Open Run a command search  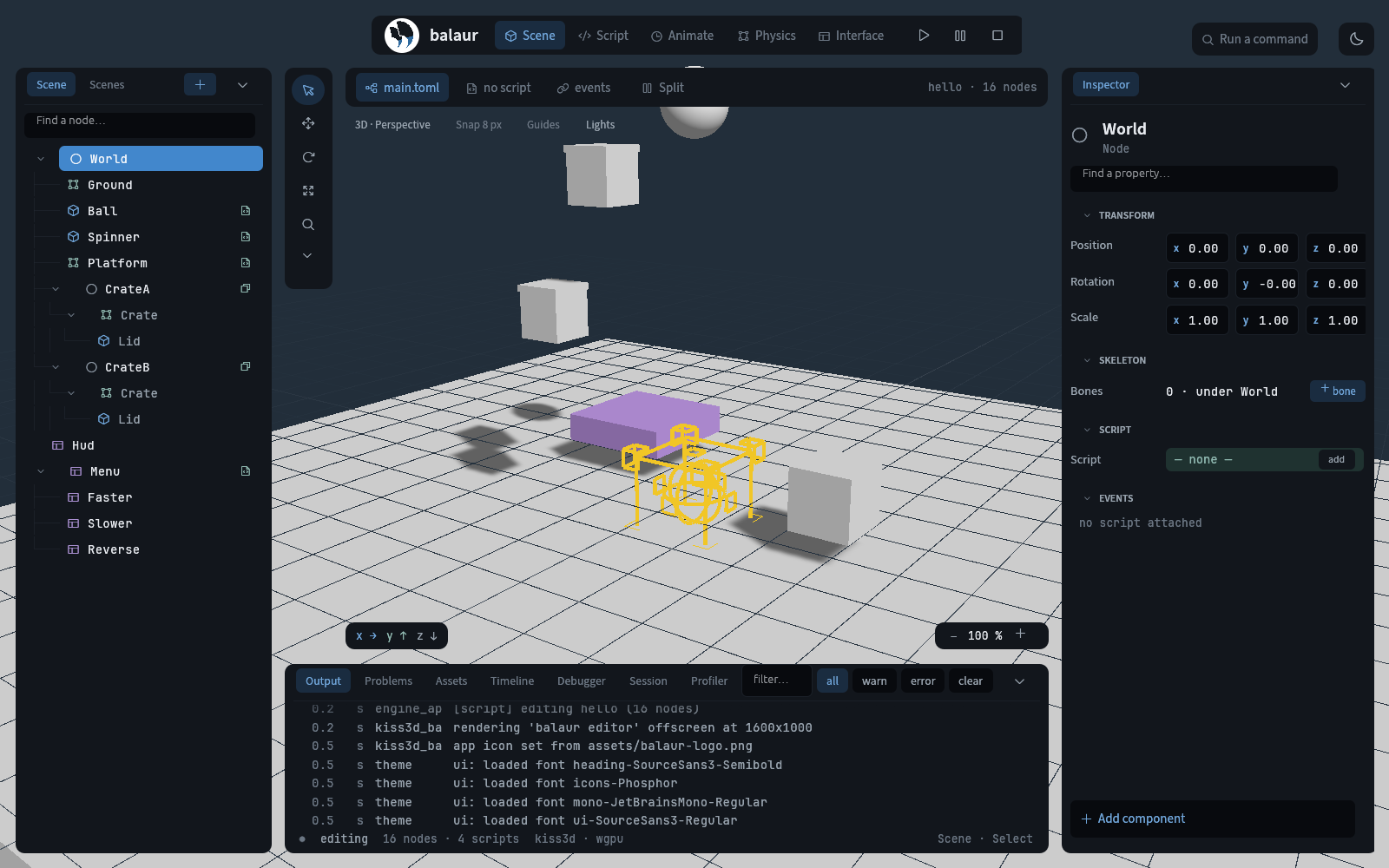pyautogui.click(x=1254, y=39)
